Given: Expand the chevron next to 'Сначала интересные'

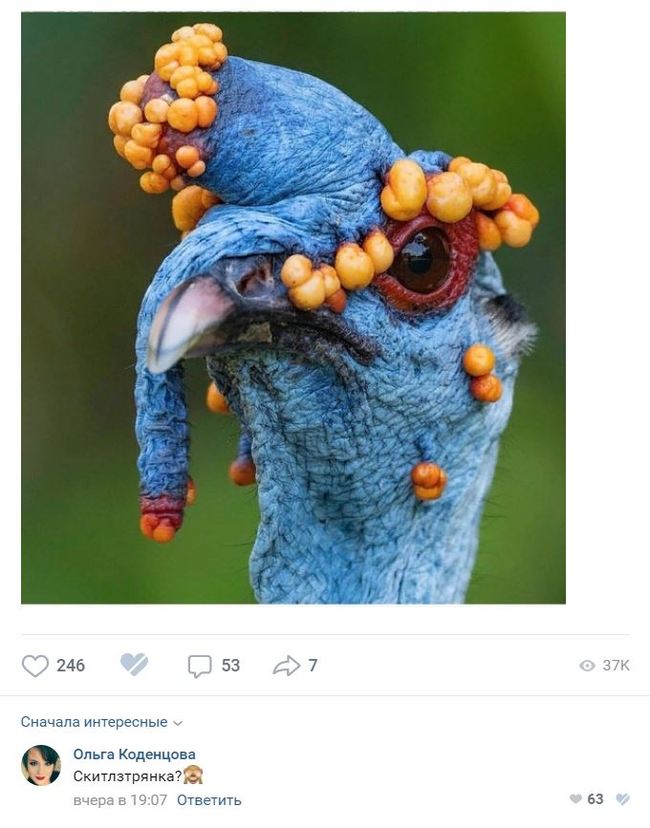Looking at the screenshot, I should pos(178,723).
